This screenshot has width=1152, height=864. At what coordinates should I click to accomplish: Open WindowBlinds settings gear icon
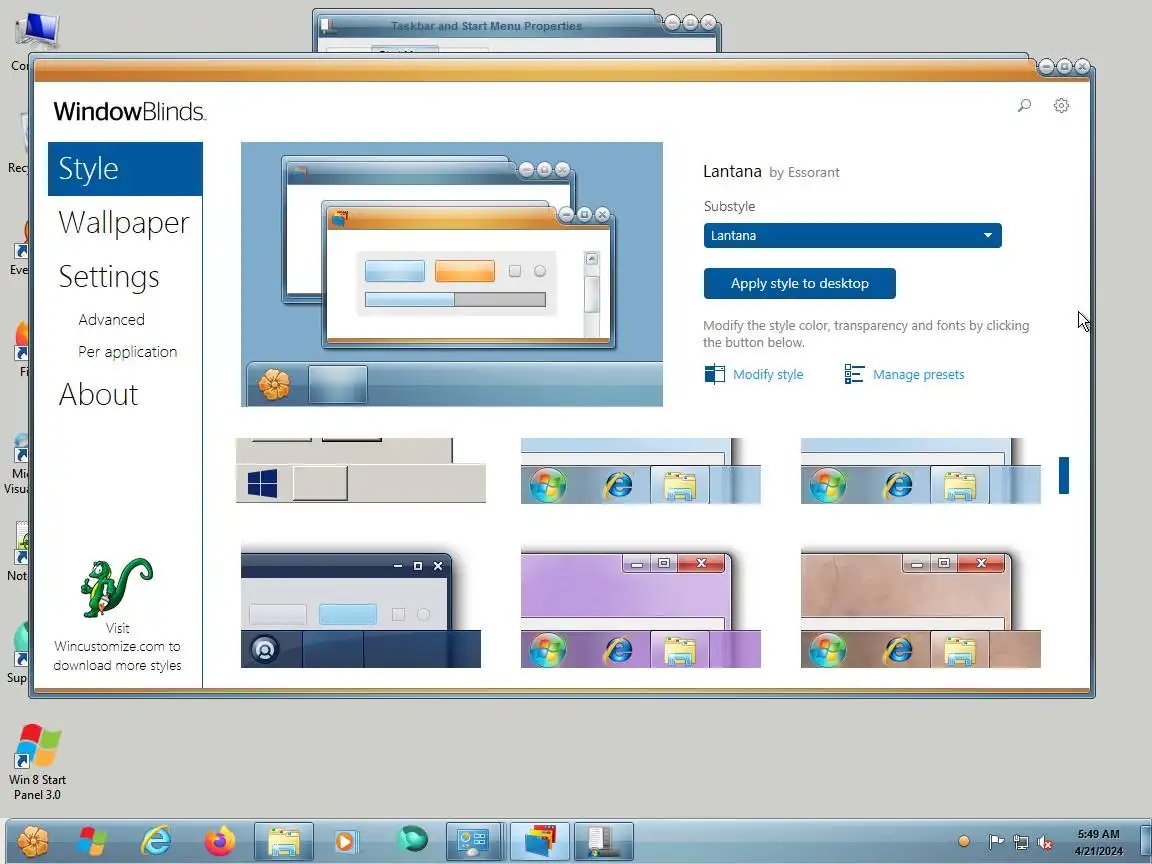click(1061, 106)
